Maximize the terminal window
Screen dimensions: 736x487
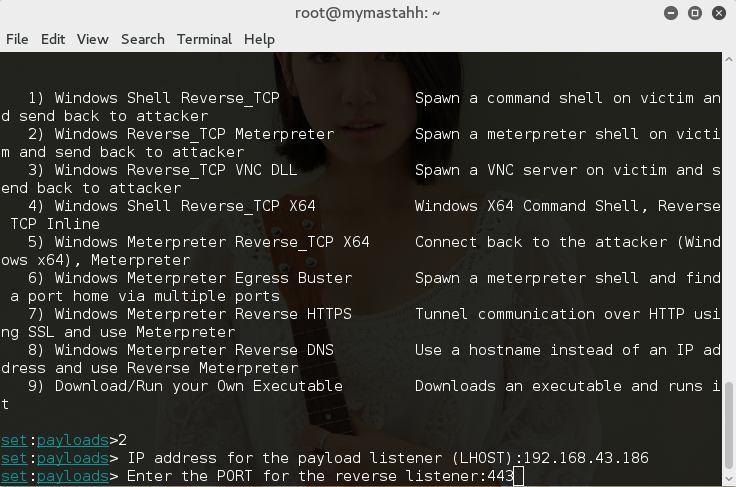(695, 13)
